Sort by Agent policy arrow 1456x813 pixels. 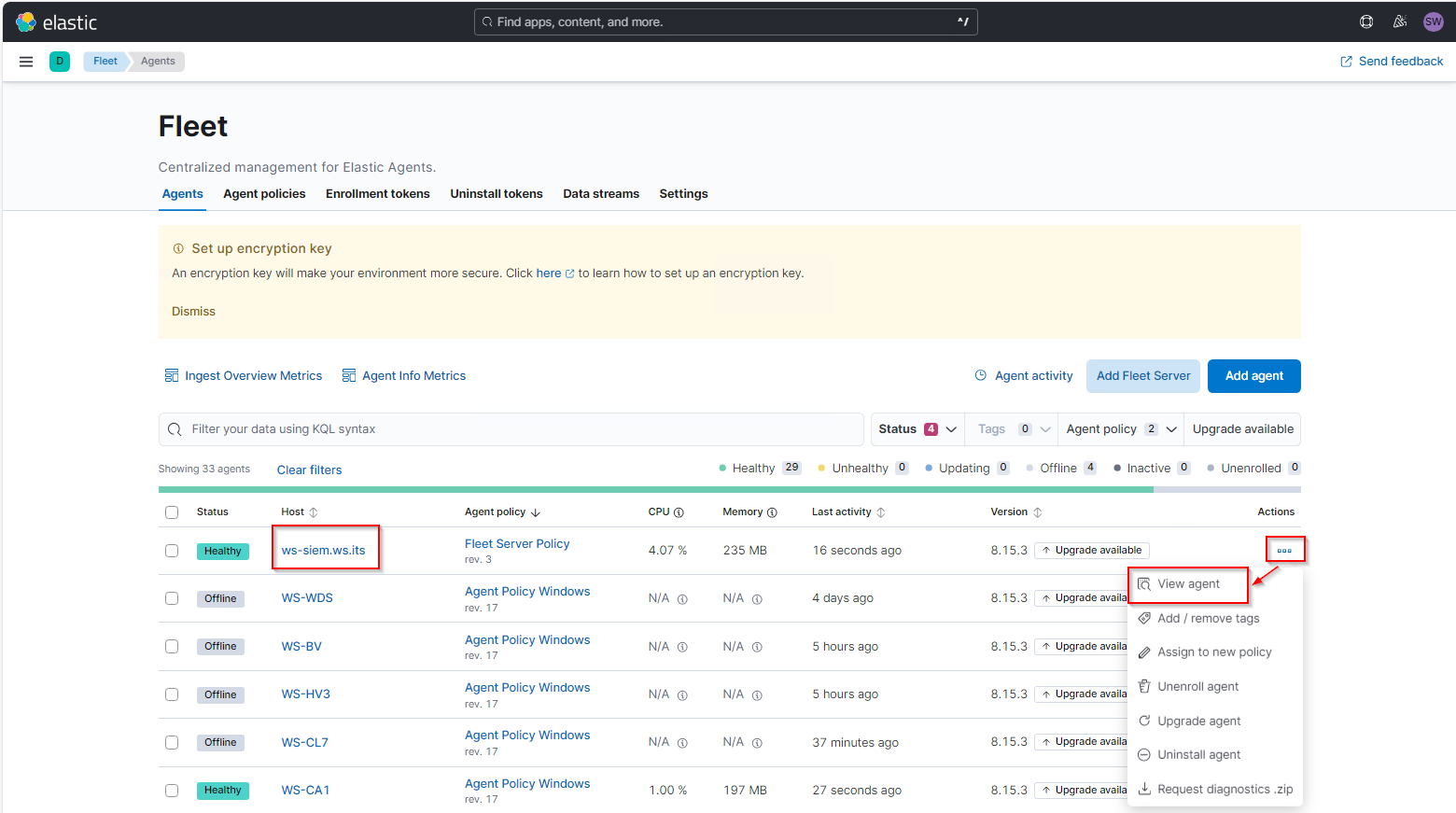[536, 512]
